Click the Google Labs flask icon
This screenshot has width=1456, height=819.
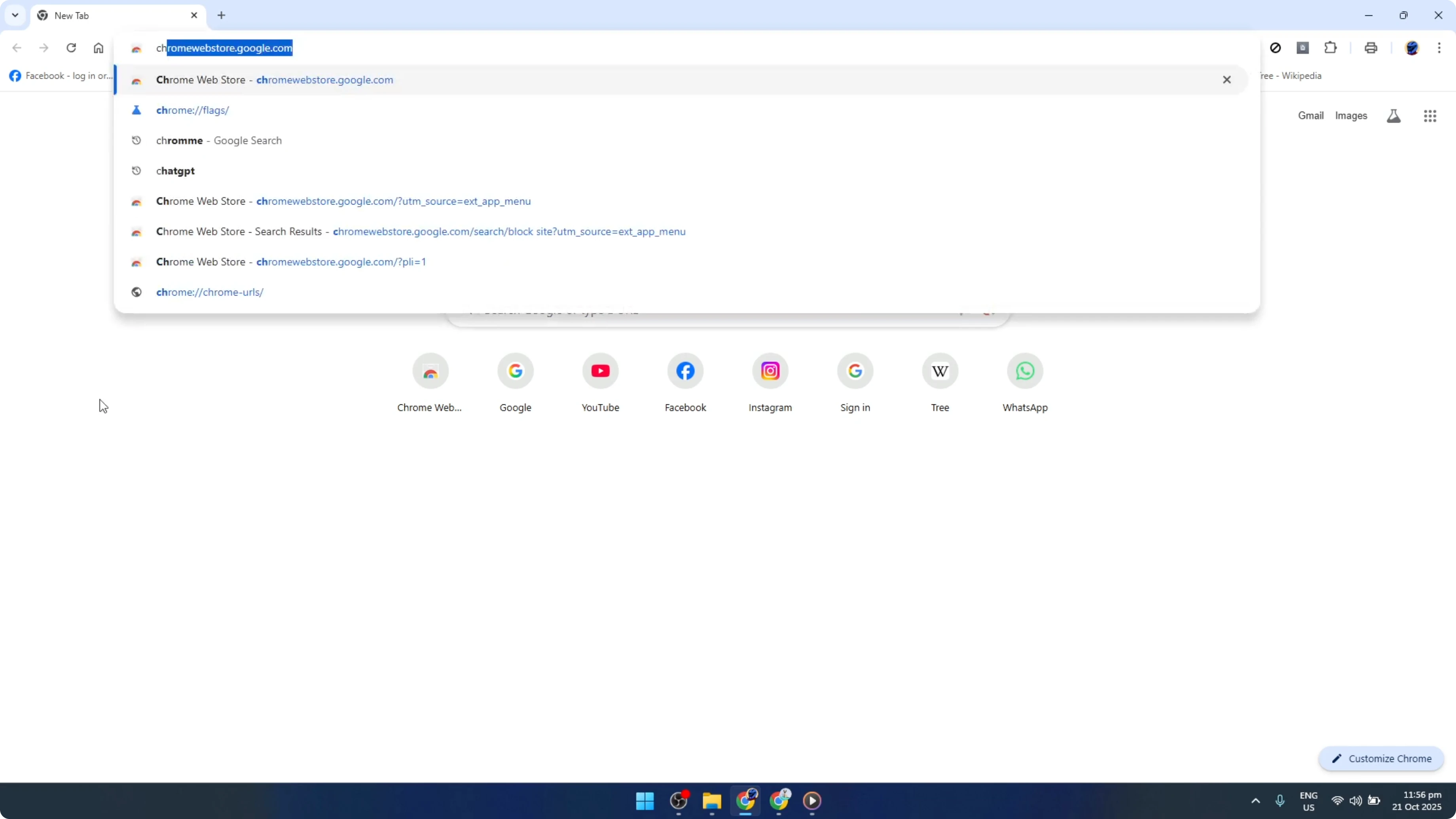pyautogui.click(x=1393, y=116)
